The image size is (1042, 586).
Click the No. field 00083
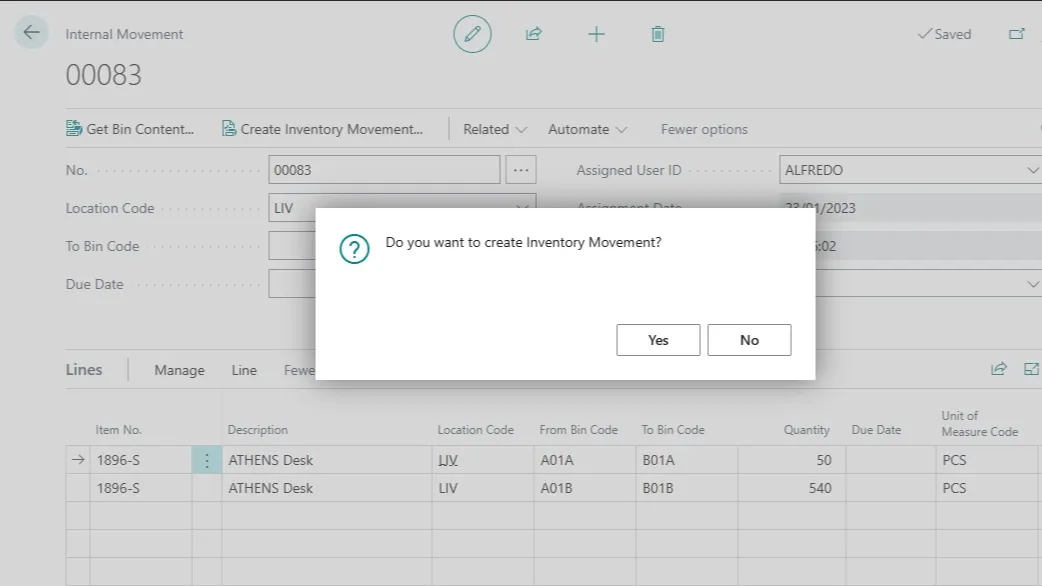[x=384, y=170]
